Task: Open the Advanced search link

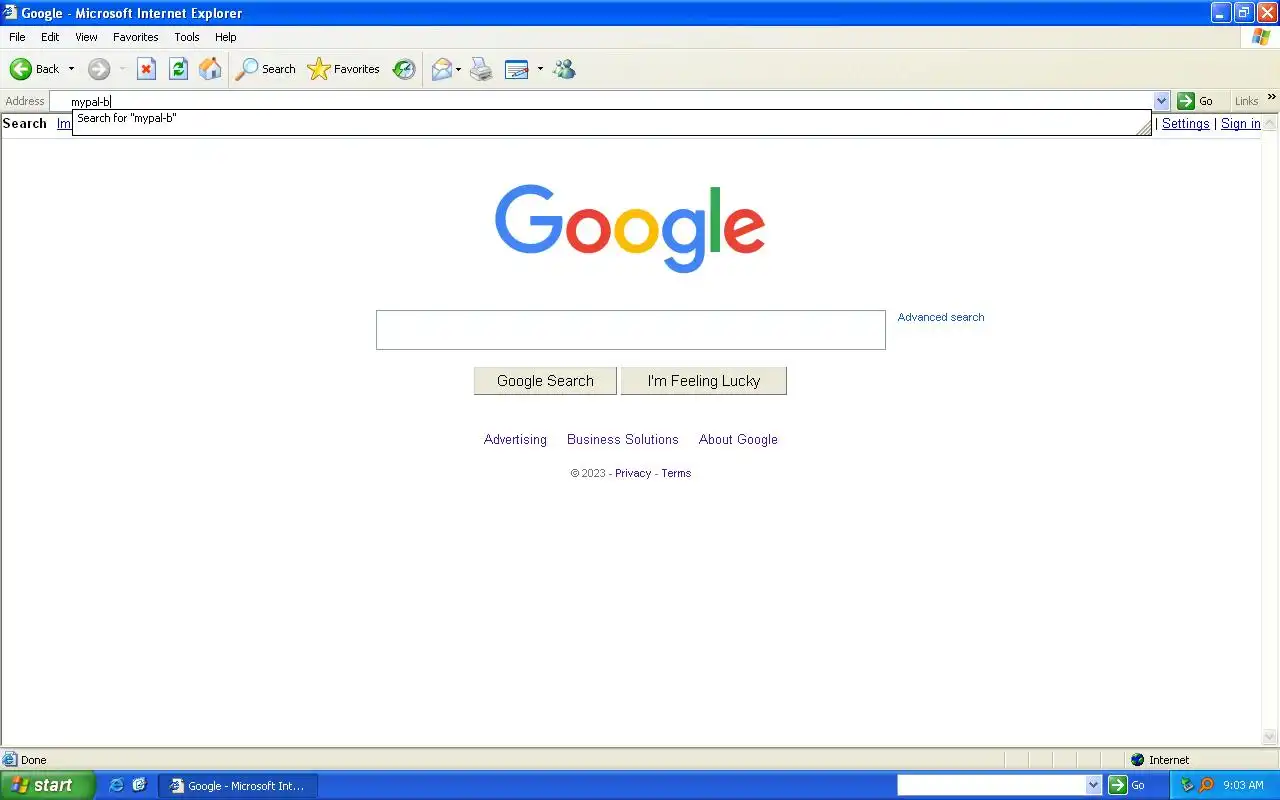Action: pyautogui.click(x=941, y=317)
